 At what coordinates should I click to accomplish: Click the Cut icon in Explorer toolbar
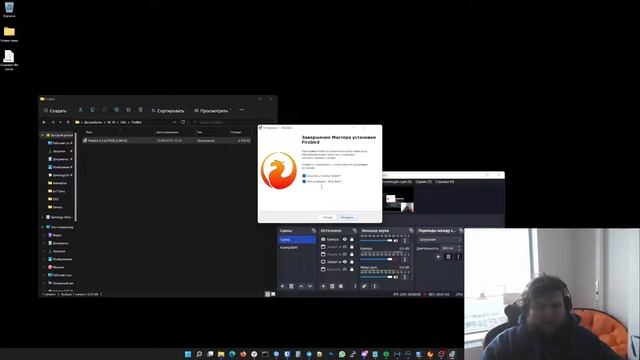tap(80, 110)
